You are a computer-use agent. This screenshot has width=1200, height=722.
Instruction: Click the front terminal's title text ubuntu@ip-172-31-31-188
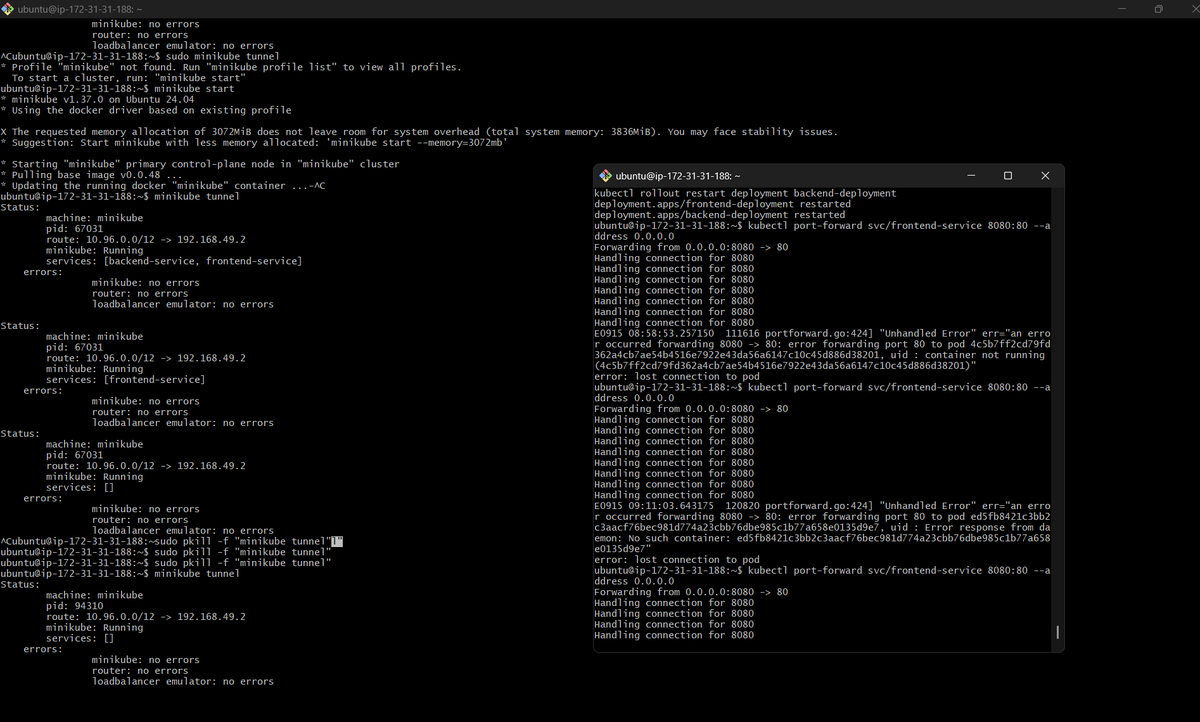click(678, 176)
